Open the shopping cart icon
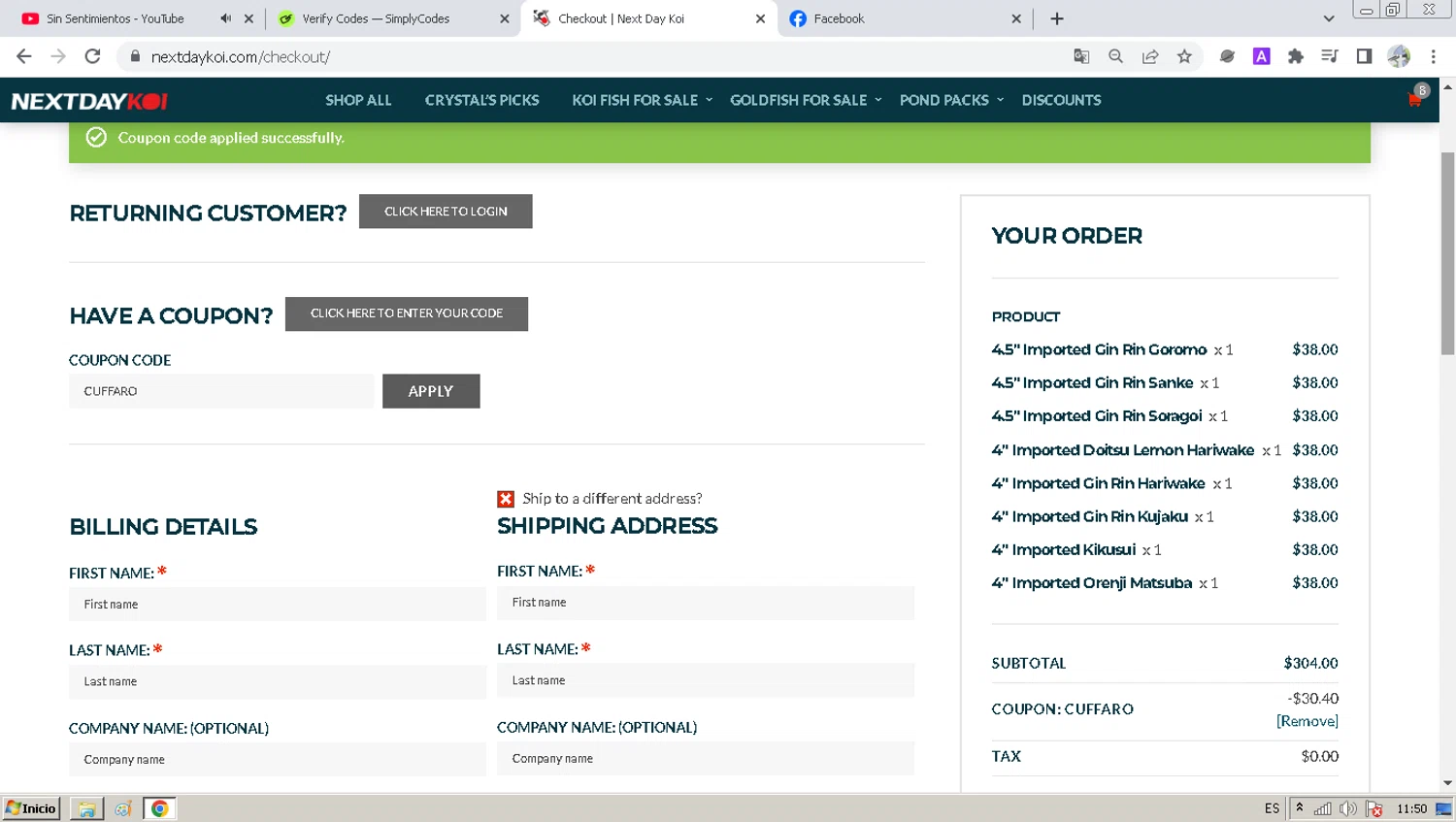The image size is (1456, 822). (1415, 99)
